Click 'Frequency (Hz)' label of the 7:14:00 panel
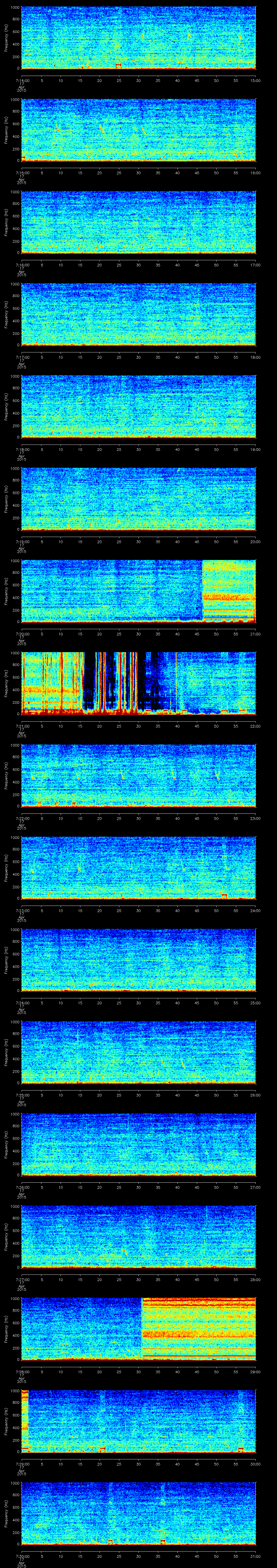The image size is (277, 1568). (x=6, y=38)
